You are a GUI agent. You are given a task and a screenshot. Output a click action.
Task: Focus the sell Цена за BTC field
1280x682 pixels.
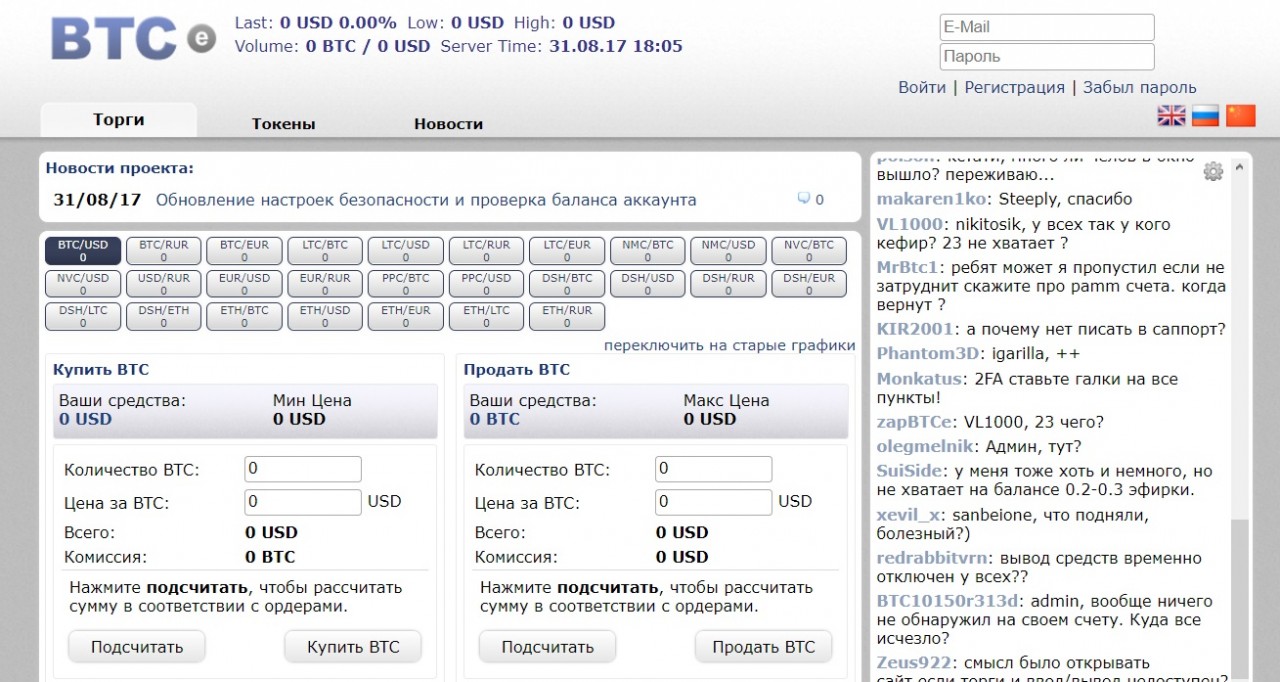[714, 502]
